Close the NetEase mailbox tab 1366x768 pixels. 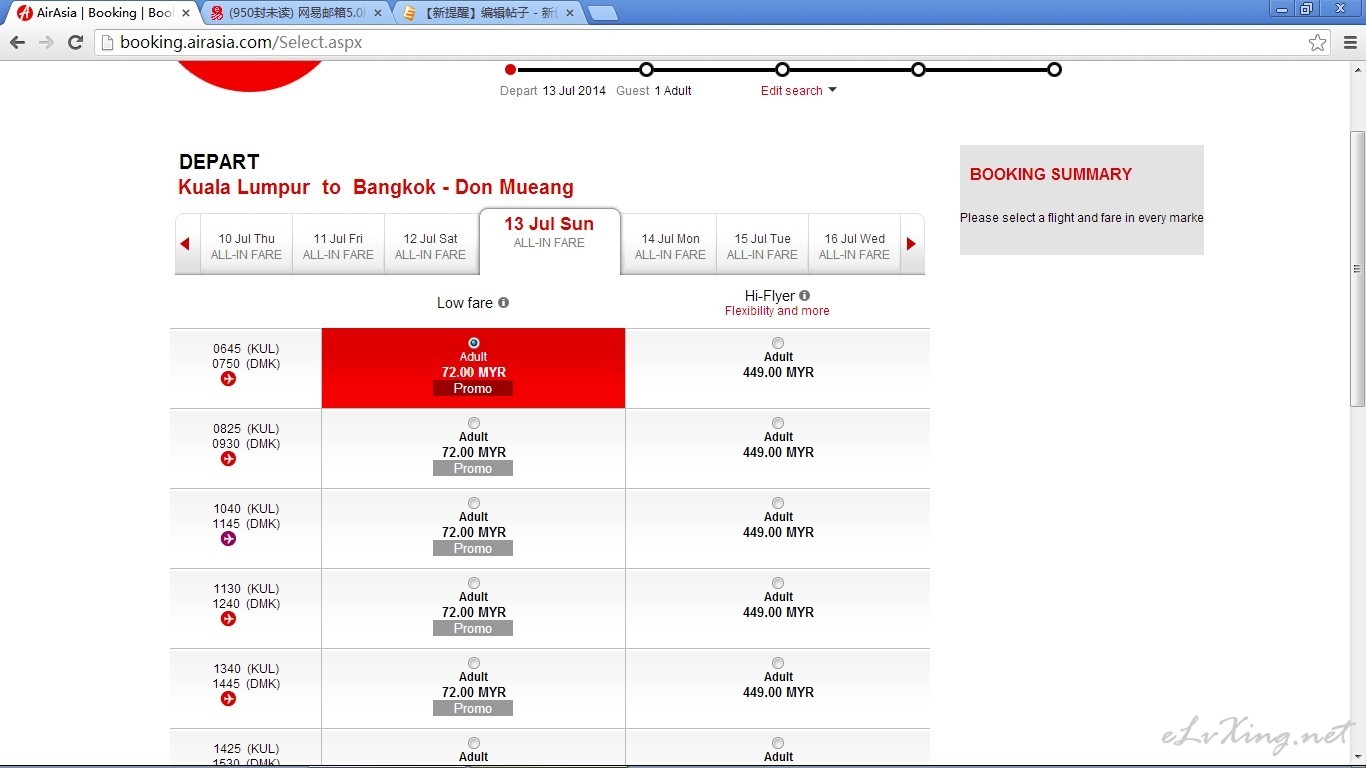378,13
